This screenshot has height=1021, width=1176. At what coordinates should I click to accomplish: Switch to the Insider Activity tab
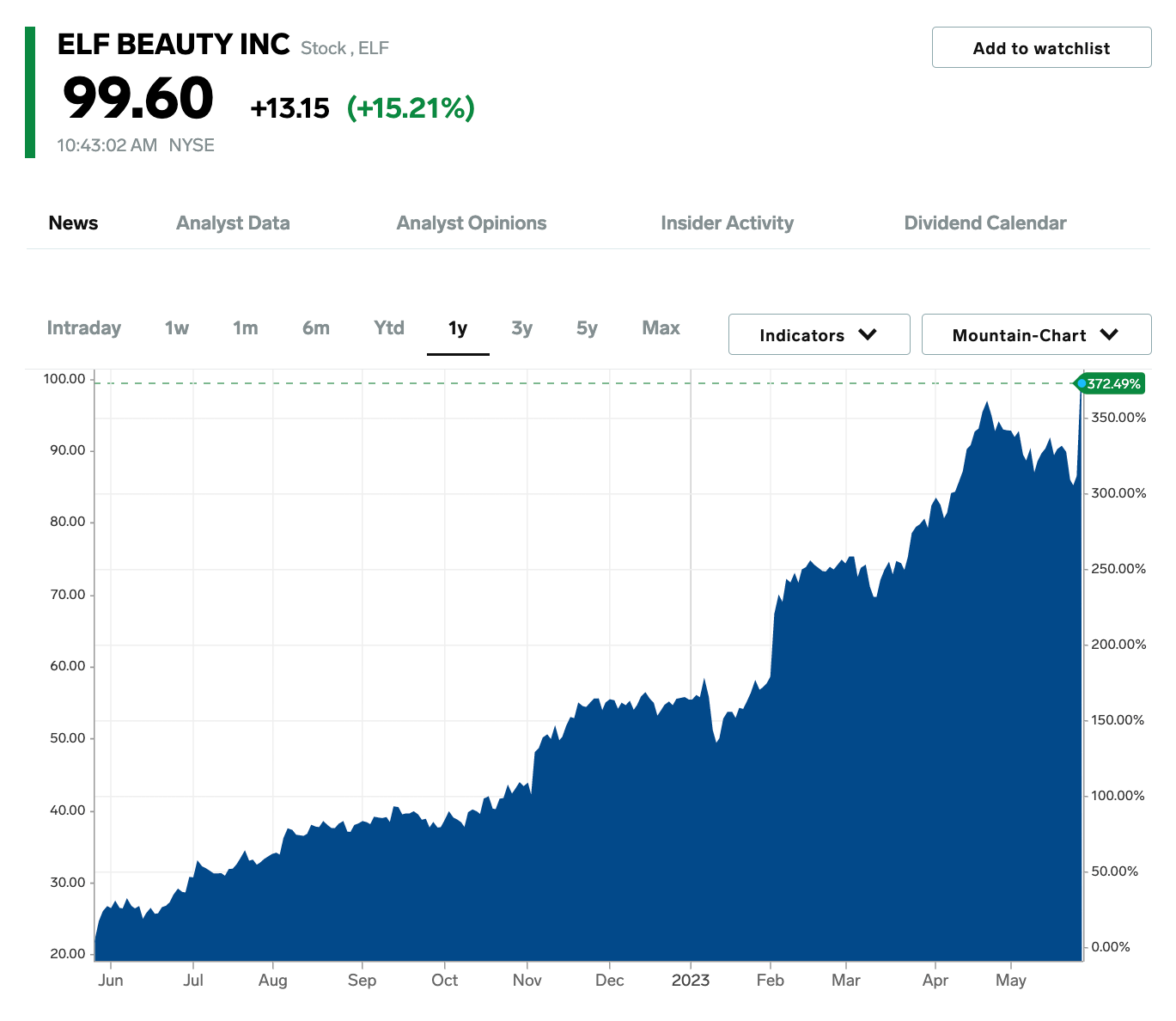pos(727,223)
